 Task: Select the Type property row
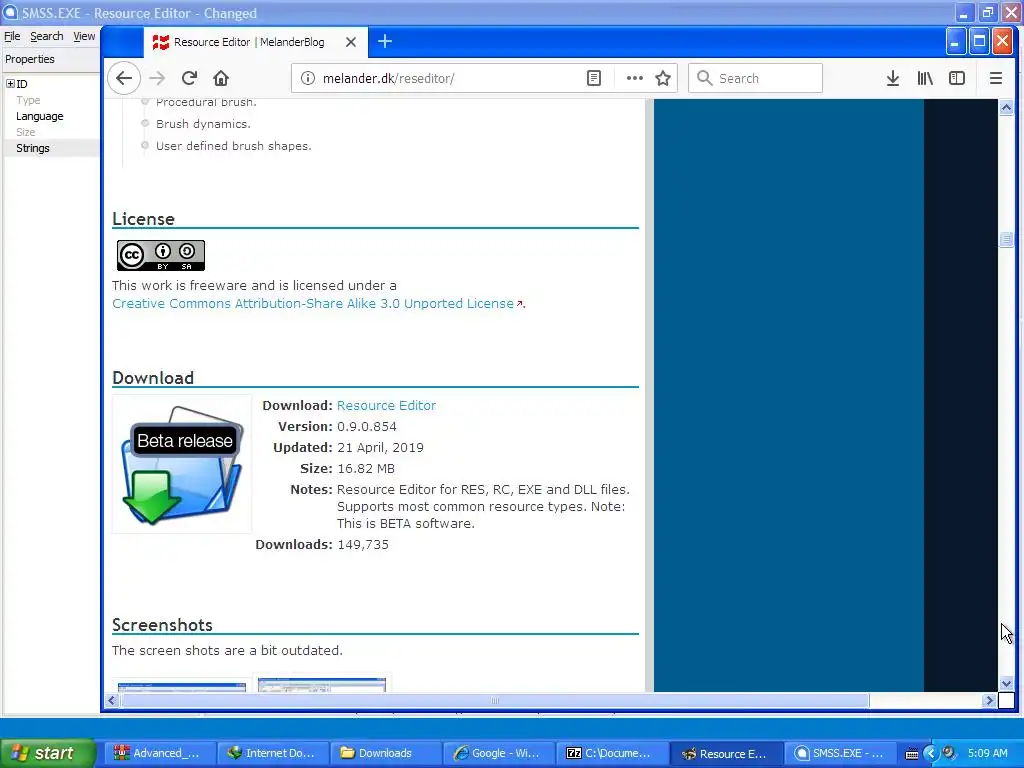(28, 100)
